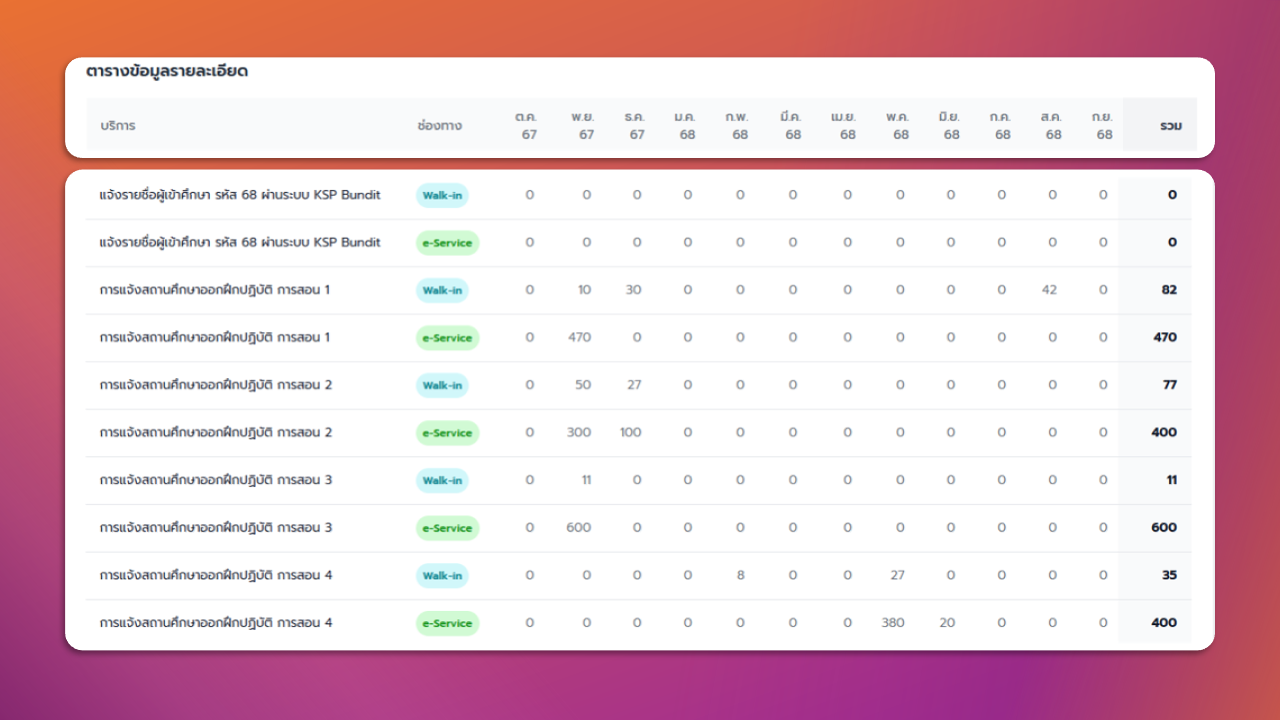Click the 42 value under ส.ค. 68
The image size is (1280, 720).
click(x=1049, y=290)
